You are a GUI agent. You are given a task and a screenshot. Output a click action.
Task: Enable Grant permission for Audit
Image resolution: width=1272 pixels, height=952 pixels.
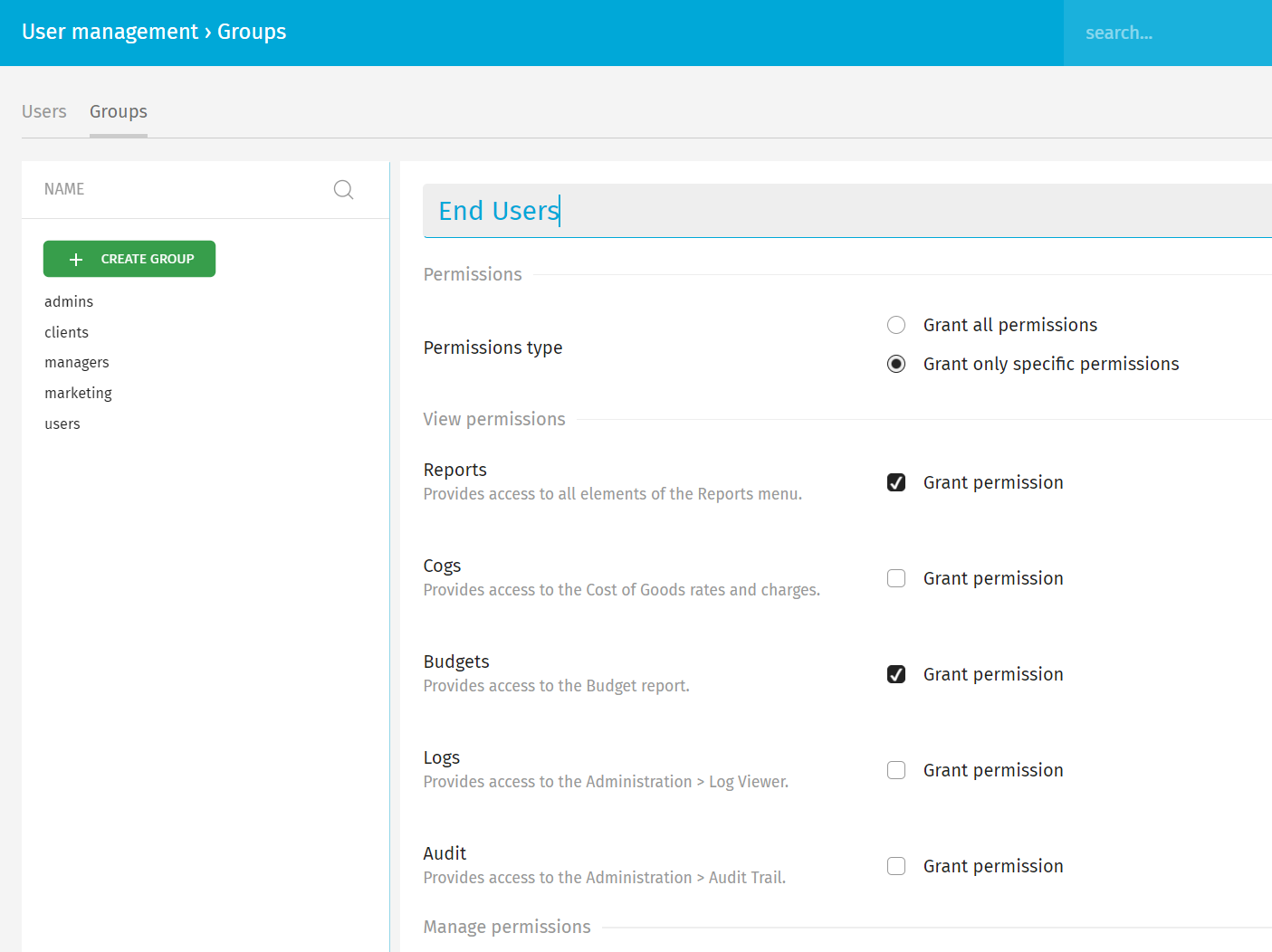point(896,866)
